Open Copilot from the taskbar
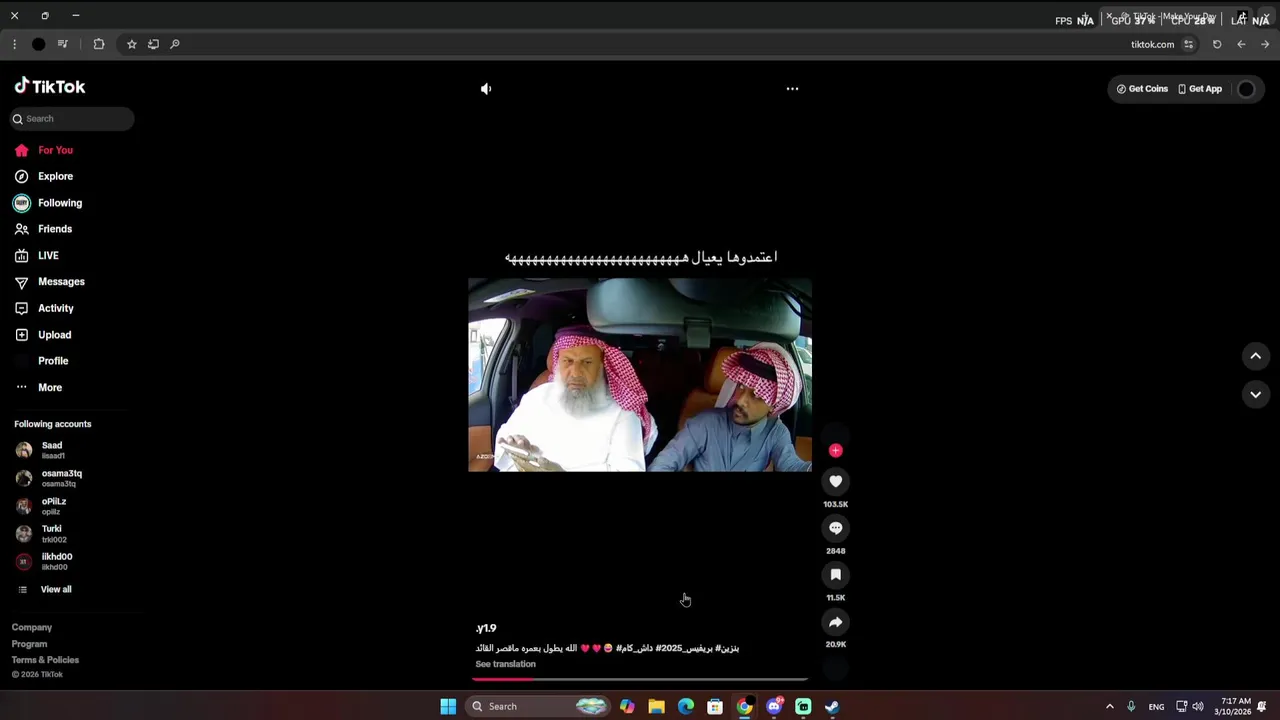The width and height of the screenshot is (1280, 720). 627,706
